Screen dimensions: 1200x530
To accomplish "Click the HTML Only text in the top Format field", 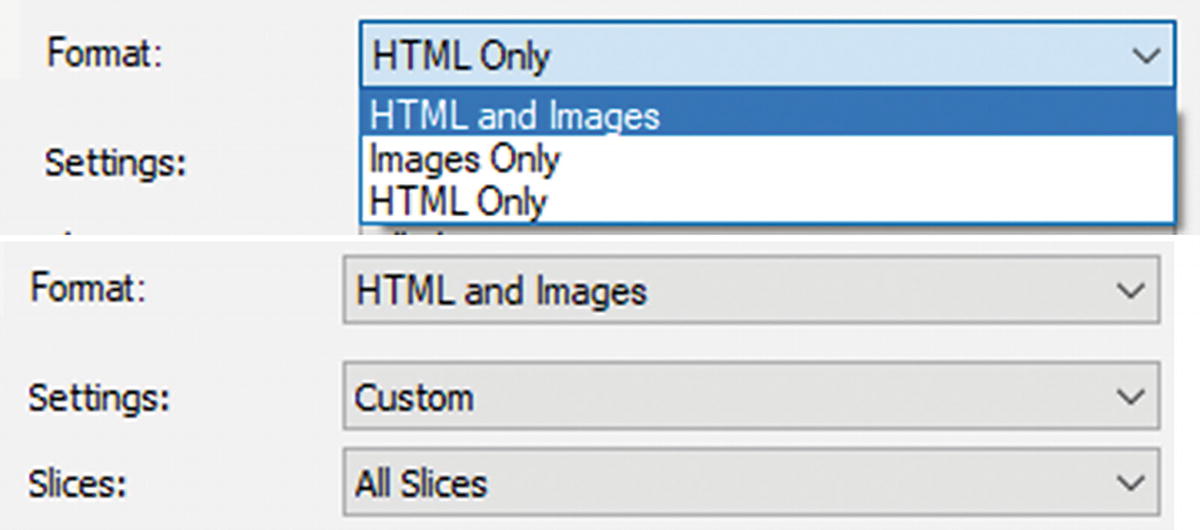I will point(461,56).
